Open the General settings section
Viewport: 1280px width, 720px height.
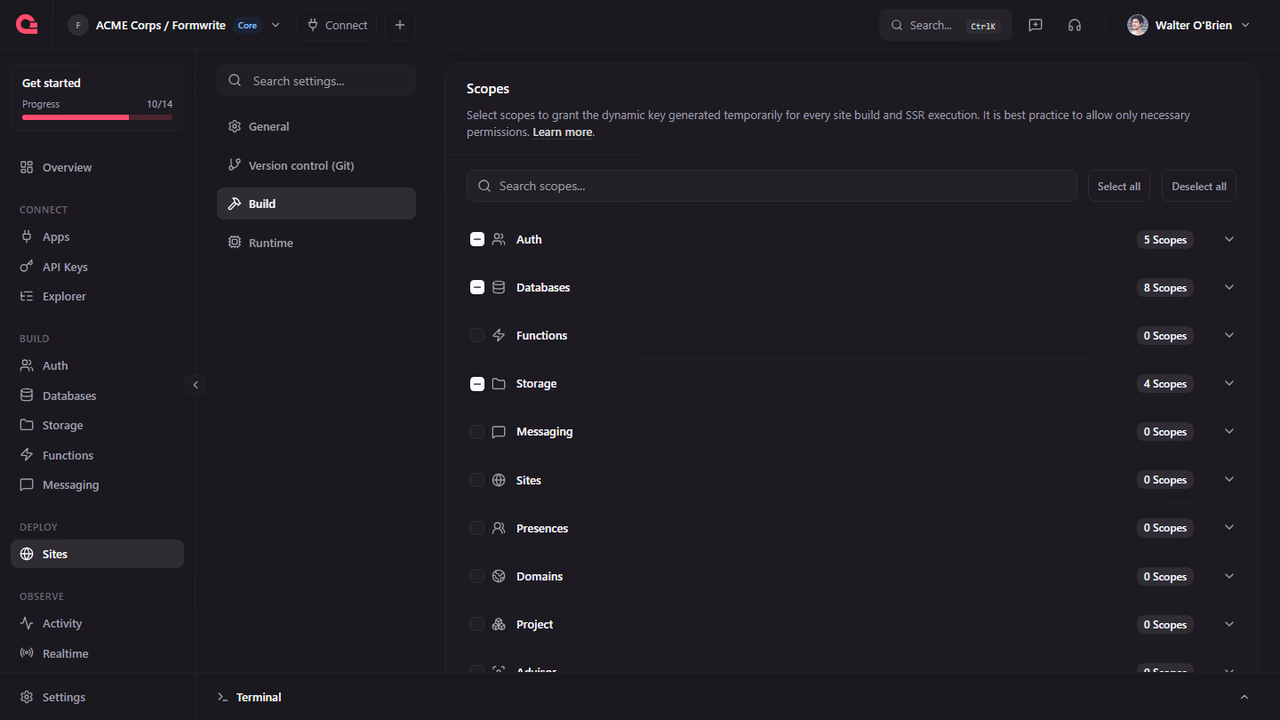pos(316,127)
